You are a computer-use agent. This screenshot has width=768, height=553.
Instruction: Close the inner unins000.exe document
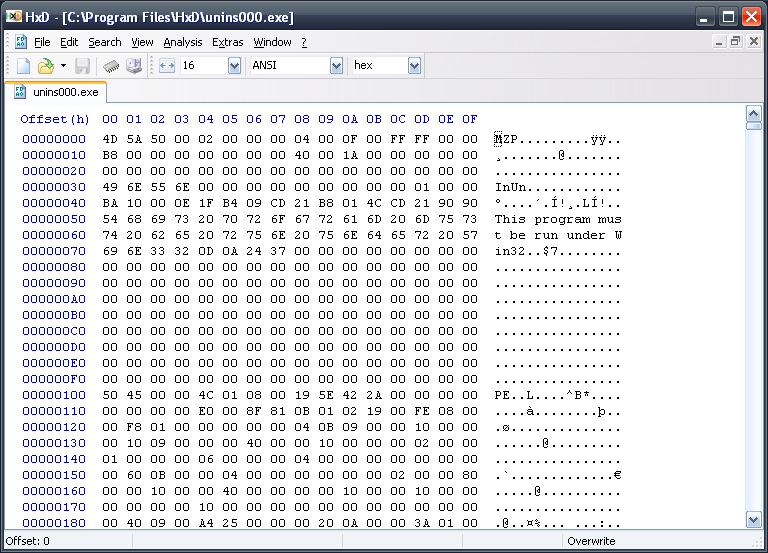coord(754,42)
